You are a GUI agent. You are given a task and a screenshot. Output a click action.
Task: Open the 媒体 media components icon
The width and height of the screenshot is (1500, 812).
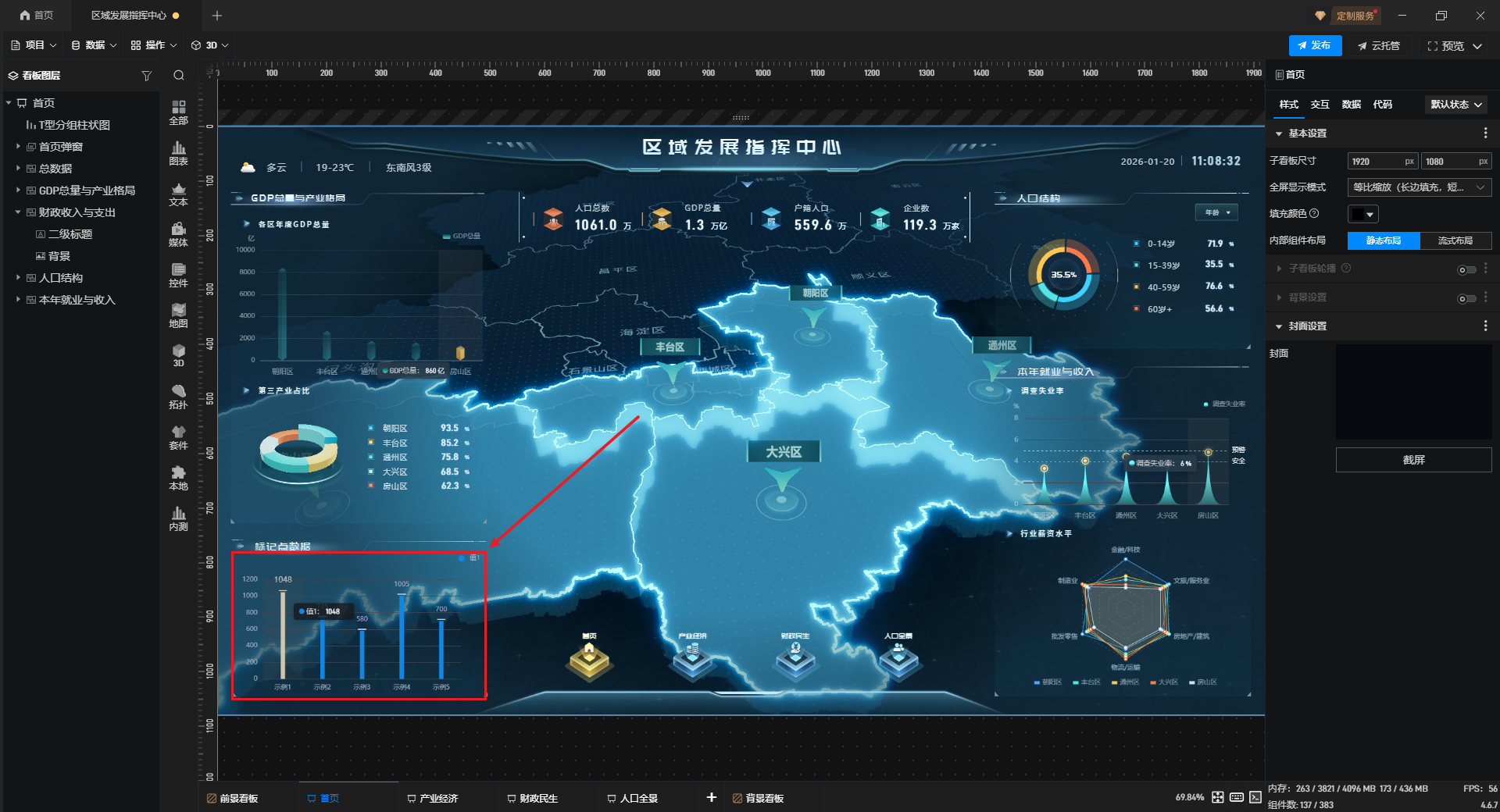178,233
